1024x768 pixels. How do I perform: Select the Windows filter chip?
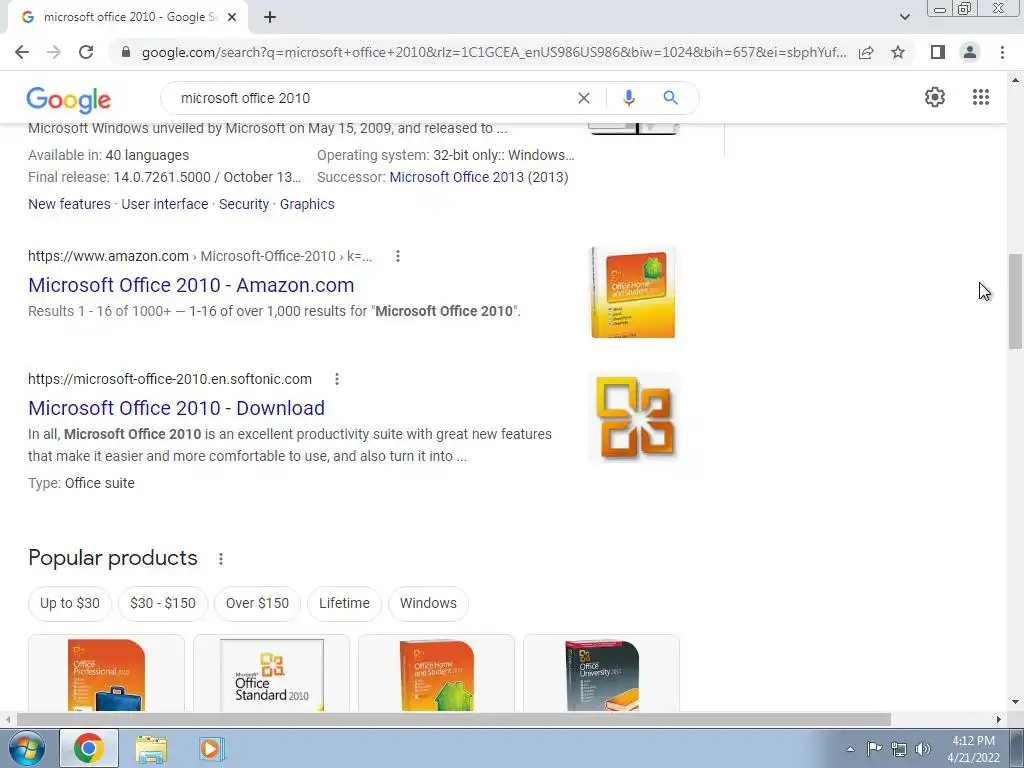point(428,603)
